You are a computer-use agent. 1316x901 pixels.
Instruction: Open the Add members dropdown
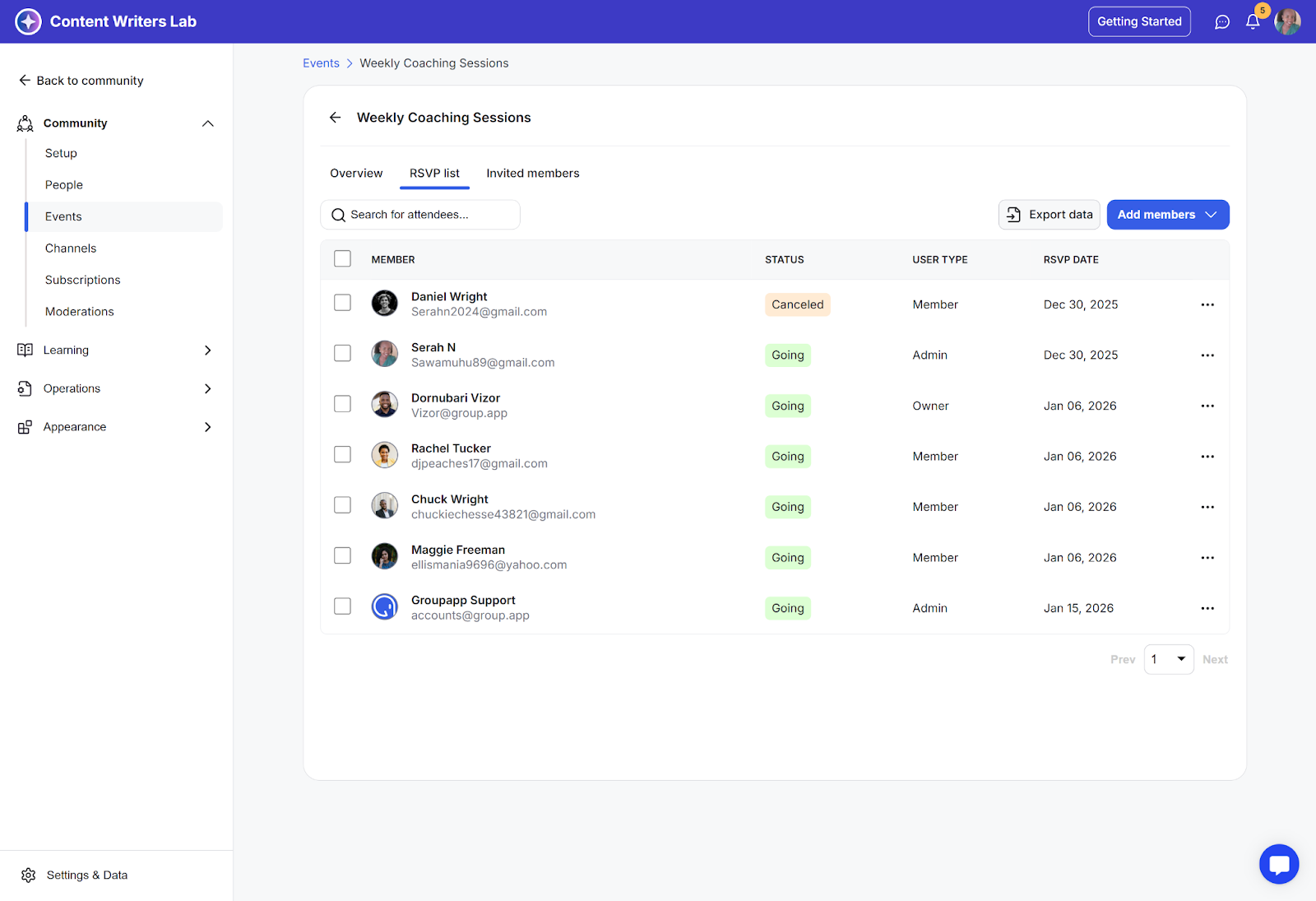pos(1167,215)
